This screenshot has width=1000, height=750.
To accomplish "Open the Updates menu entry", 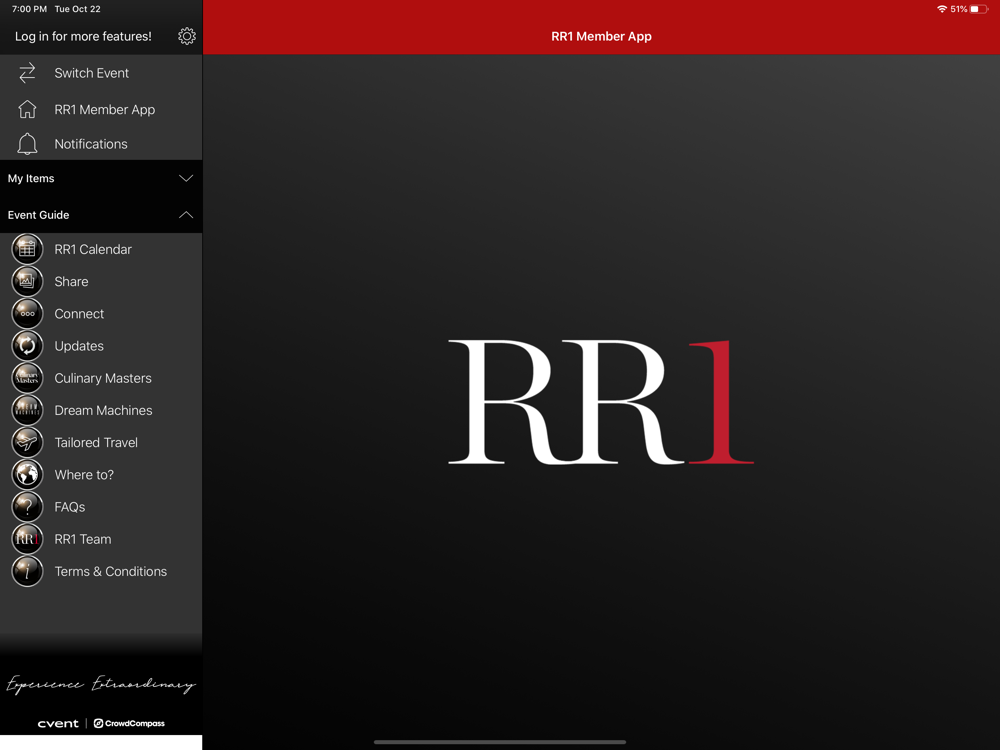I will 101,346.
